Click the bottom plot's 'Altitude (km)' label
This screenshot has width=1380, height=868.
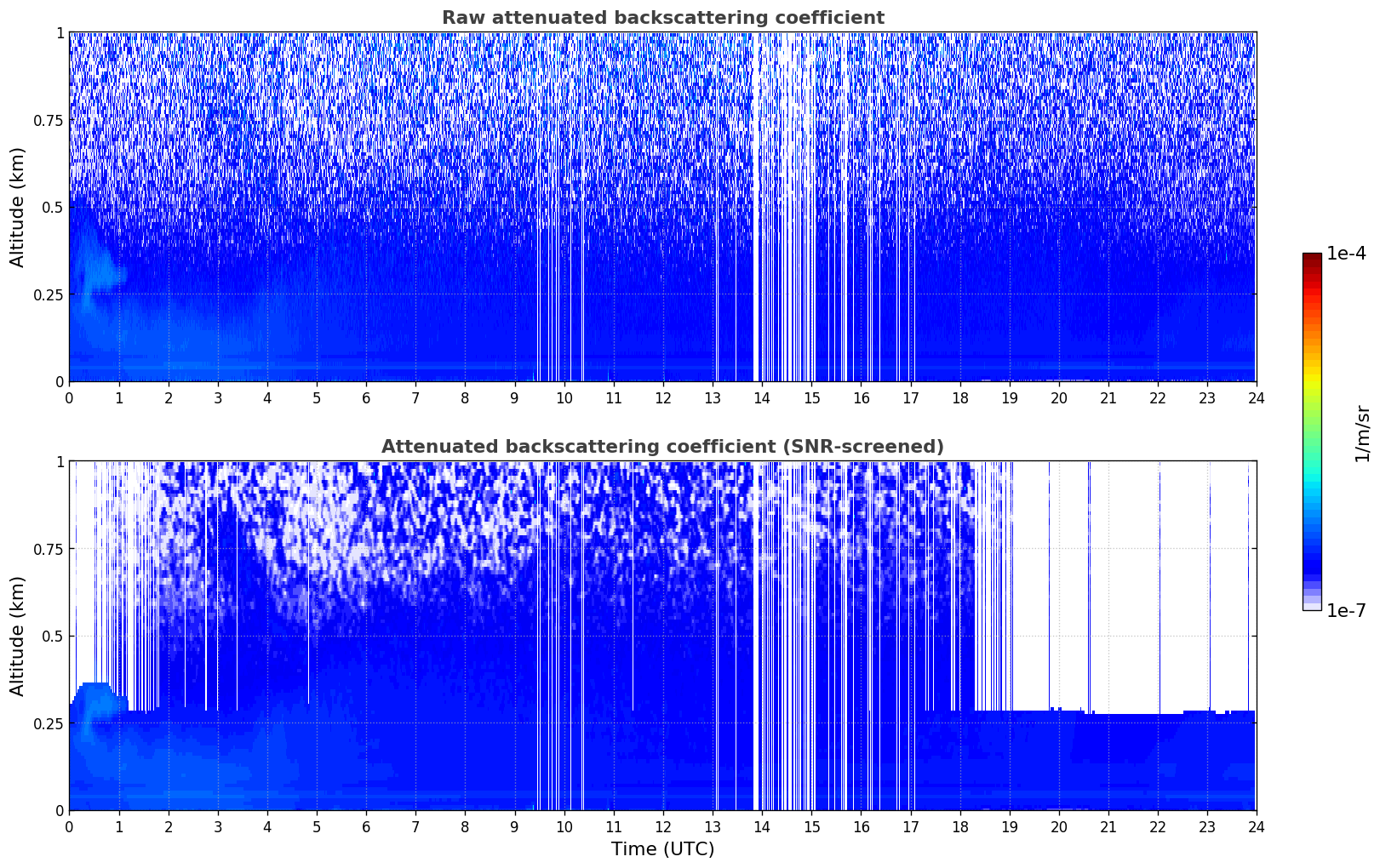(18, 636)
